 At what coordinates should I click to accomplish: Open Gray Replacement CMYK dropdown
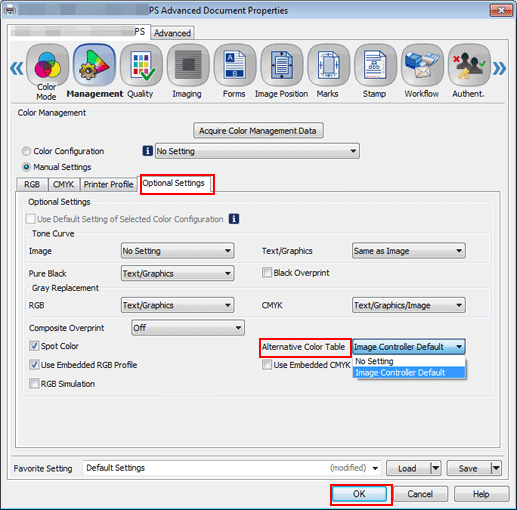(x=409, y=305)
